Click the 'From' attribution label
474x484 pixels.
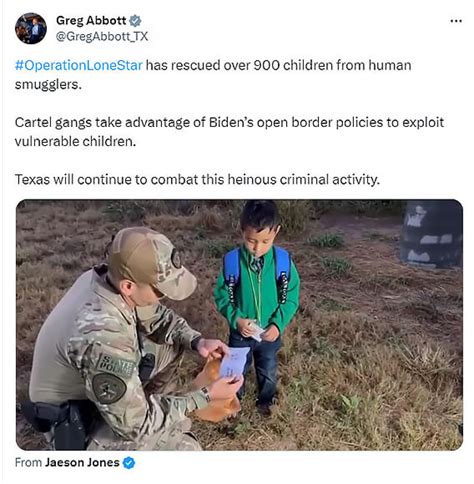[28, 462]
